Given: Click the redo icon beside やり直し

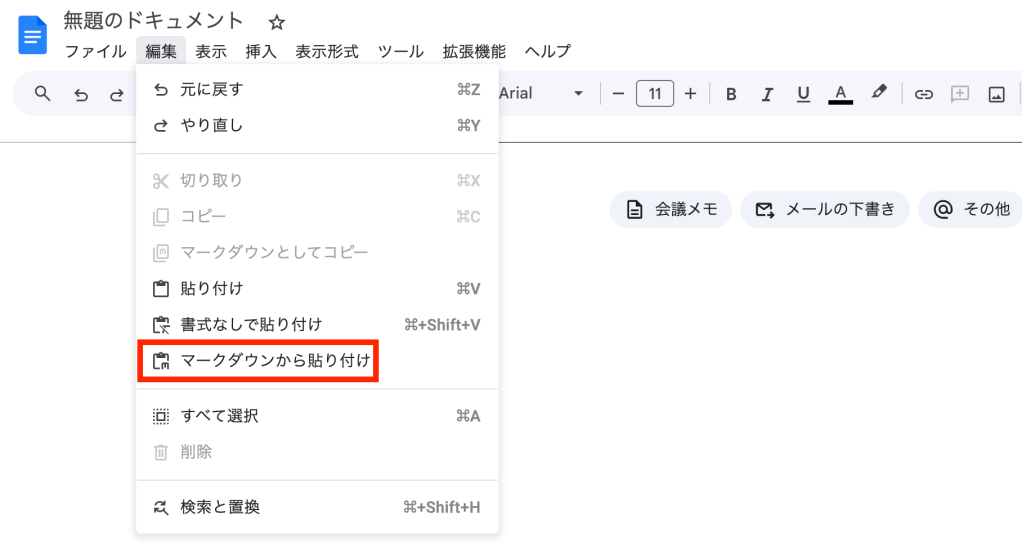Looking at the screenshot, I should tap(160, 126).
